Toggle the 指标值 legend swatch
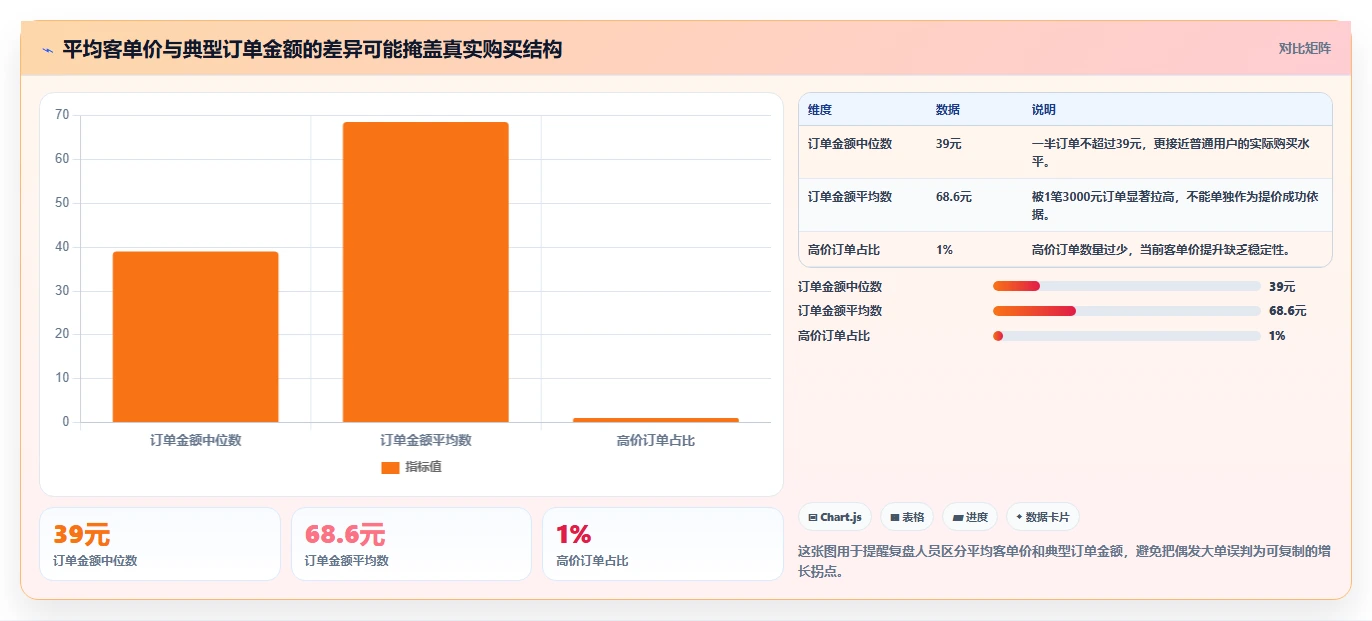 click(x=390, y=468)
